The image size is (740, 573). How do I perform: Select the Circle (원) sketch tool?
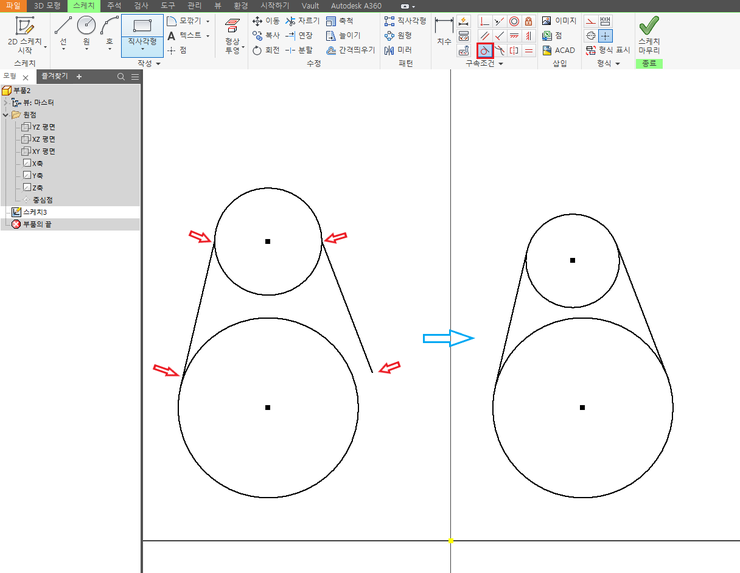click(x=87, y=31)
